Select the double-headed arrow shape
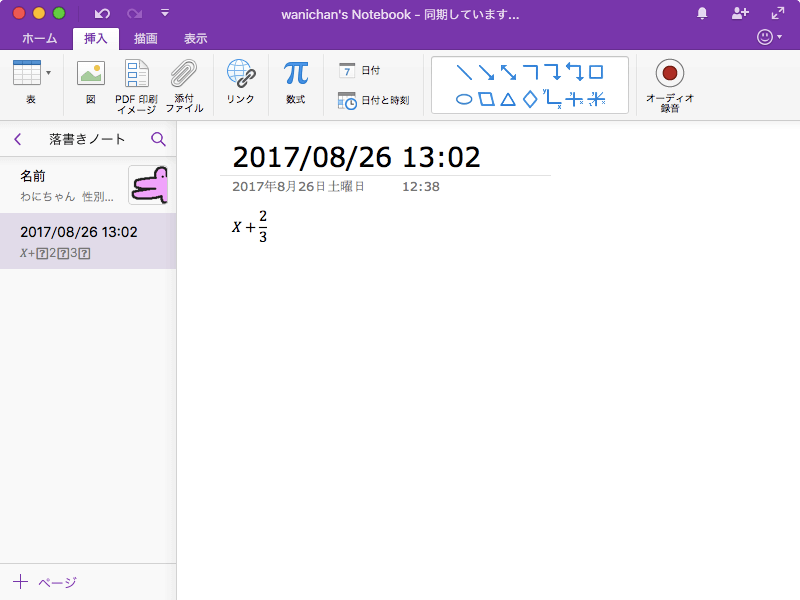Image resolution: width=800 pixels, height=600 pixels. click(x=508, y=72)
